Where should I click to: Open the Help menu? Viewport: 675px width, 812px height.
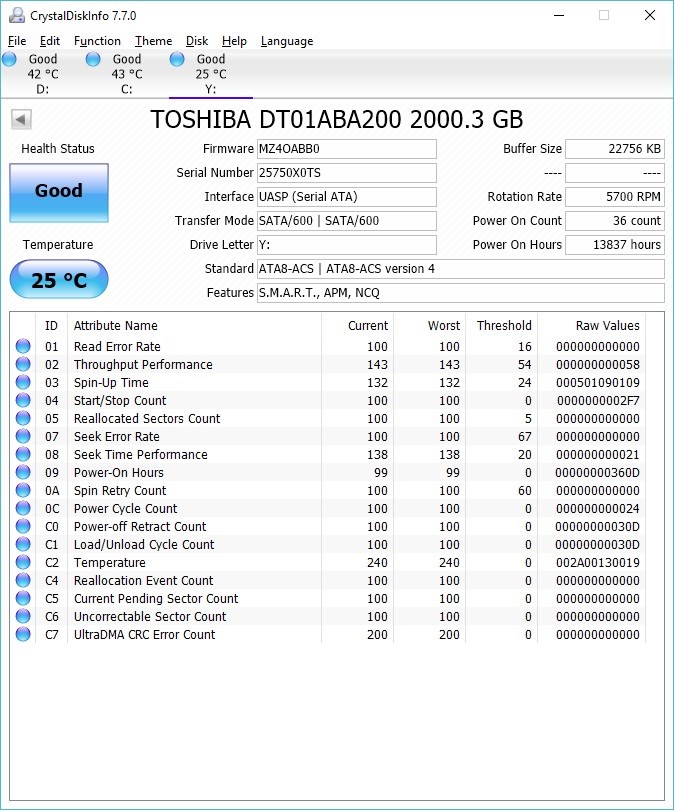coord(234,41)
